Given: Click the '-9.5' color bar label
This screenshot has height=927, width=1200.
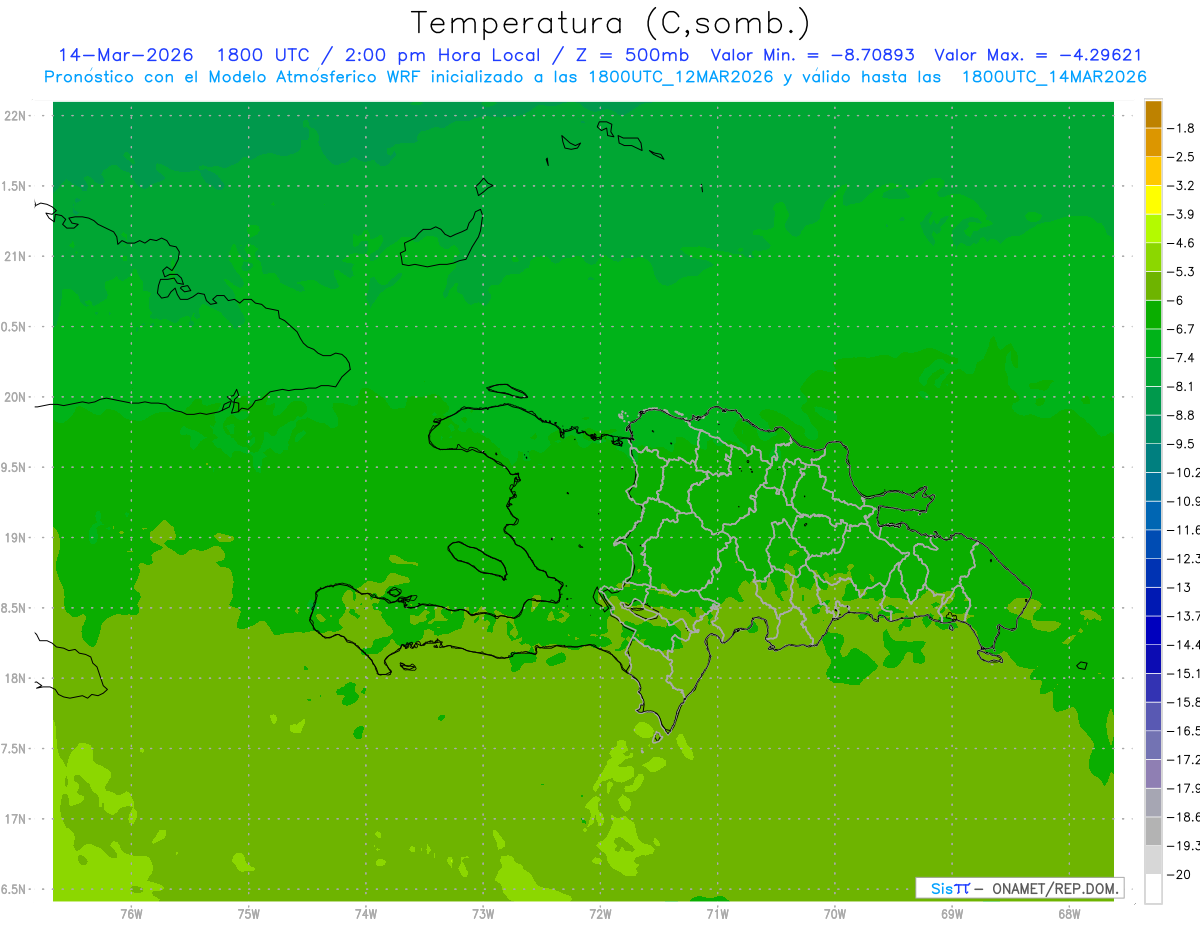Looking at the screenshot, I should tap(1181, 444).
